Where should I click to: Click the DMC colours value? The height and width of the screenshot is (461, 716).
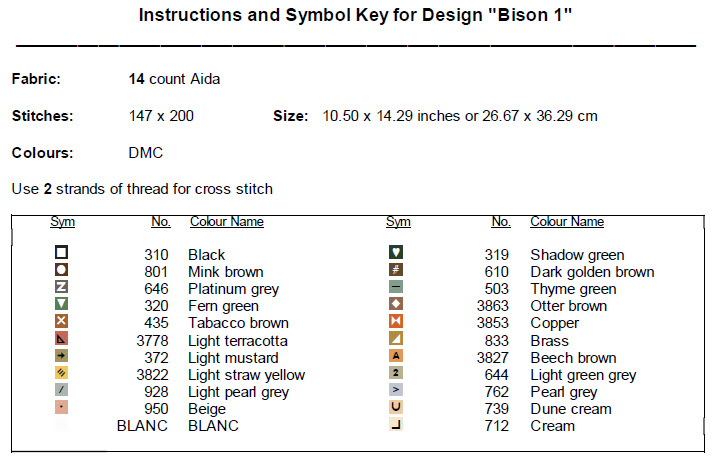[x=145, y=153]
